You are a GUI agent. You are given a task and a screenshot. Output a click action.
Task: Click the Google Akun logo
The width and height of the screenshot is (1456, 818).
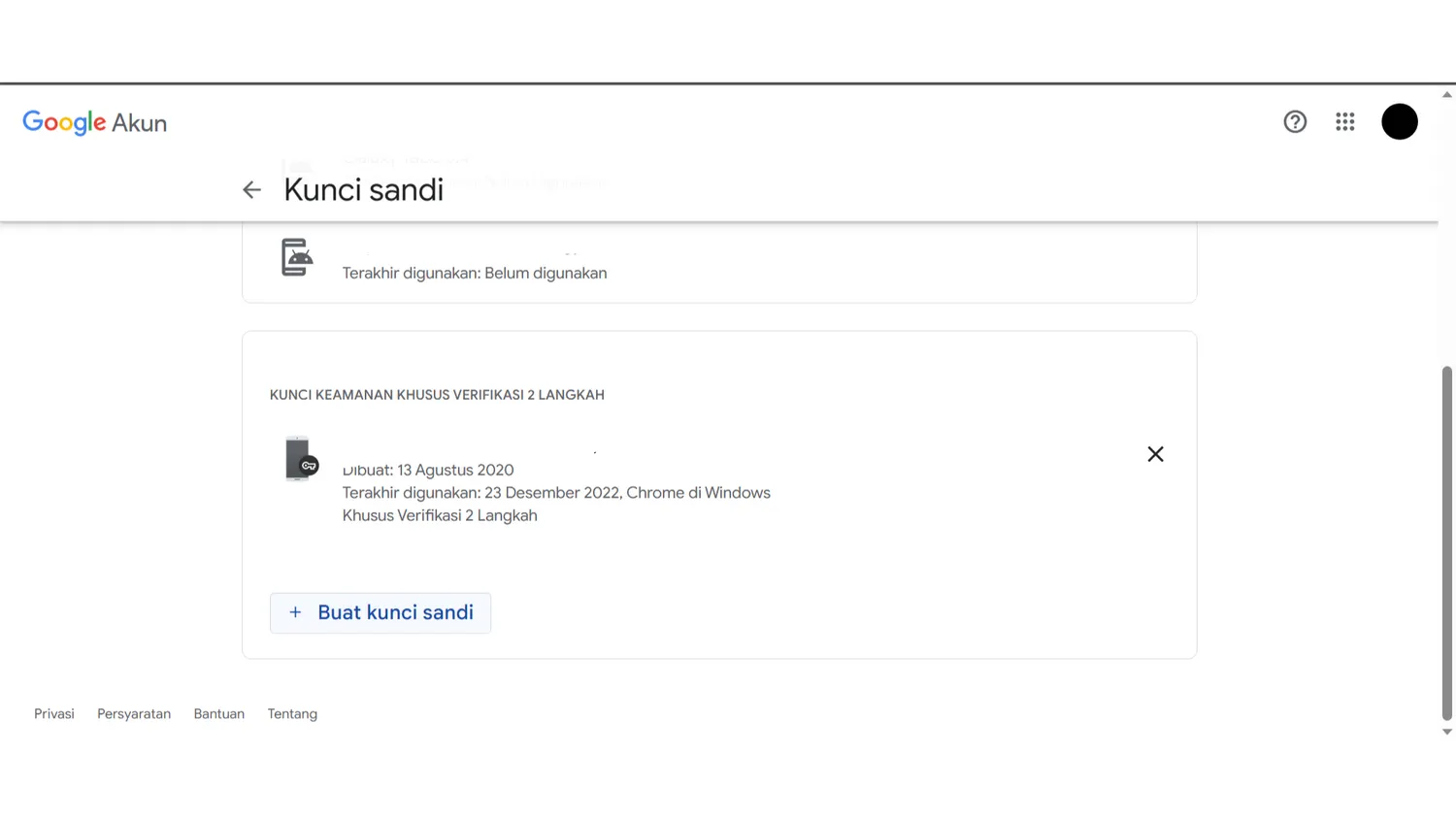[95, 123]
